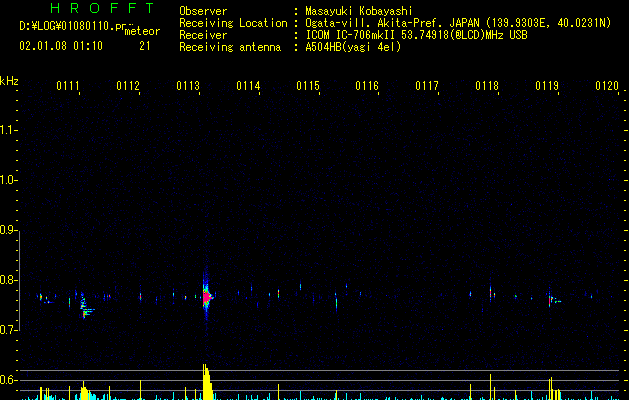Click the yellow intensity spike below 0118
This screenshot has height=400, width=629.
click(490, 387)
